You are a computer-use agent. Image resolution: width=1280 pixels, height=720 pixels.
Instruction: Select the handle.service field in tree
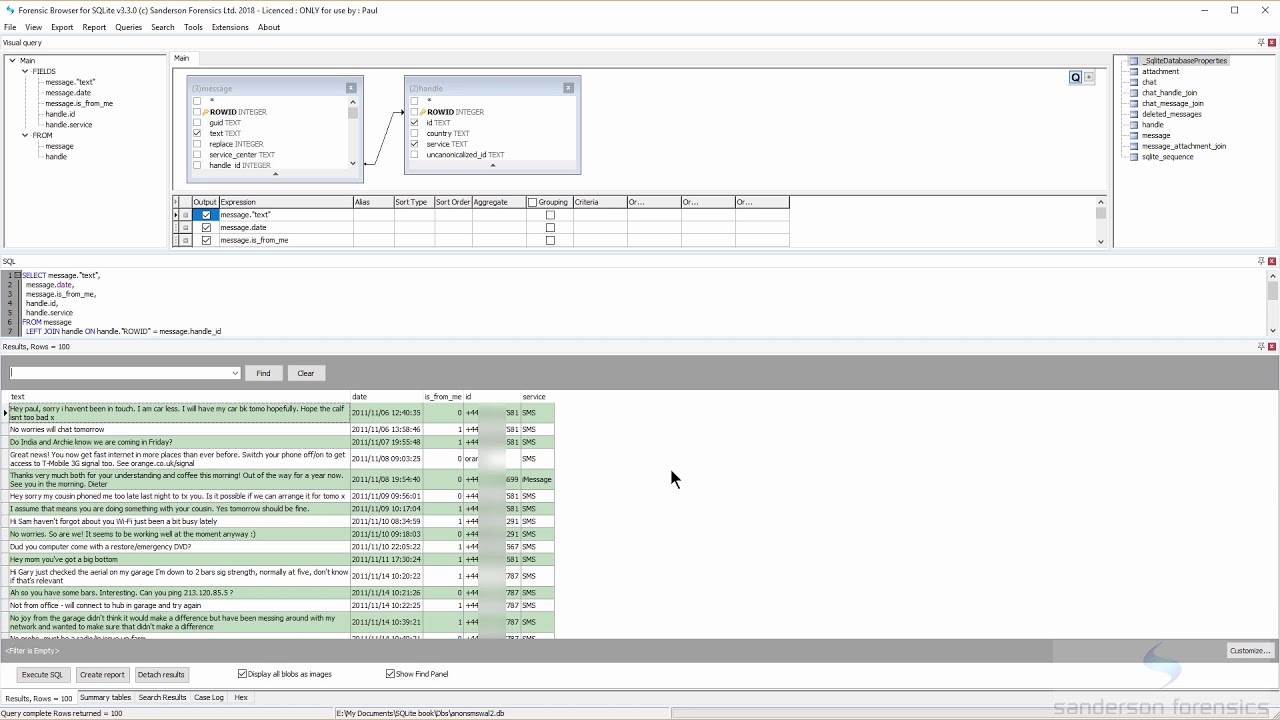(x=69, y=125)
